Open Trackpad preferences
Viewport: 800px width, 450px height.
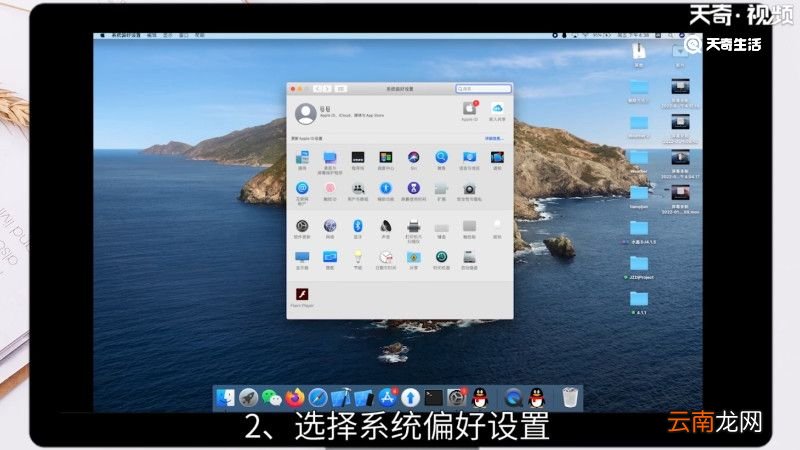[469, 226]
